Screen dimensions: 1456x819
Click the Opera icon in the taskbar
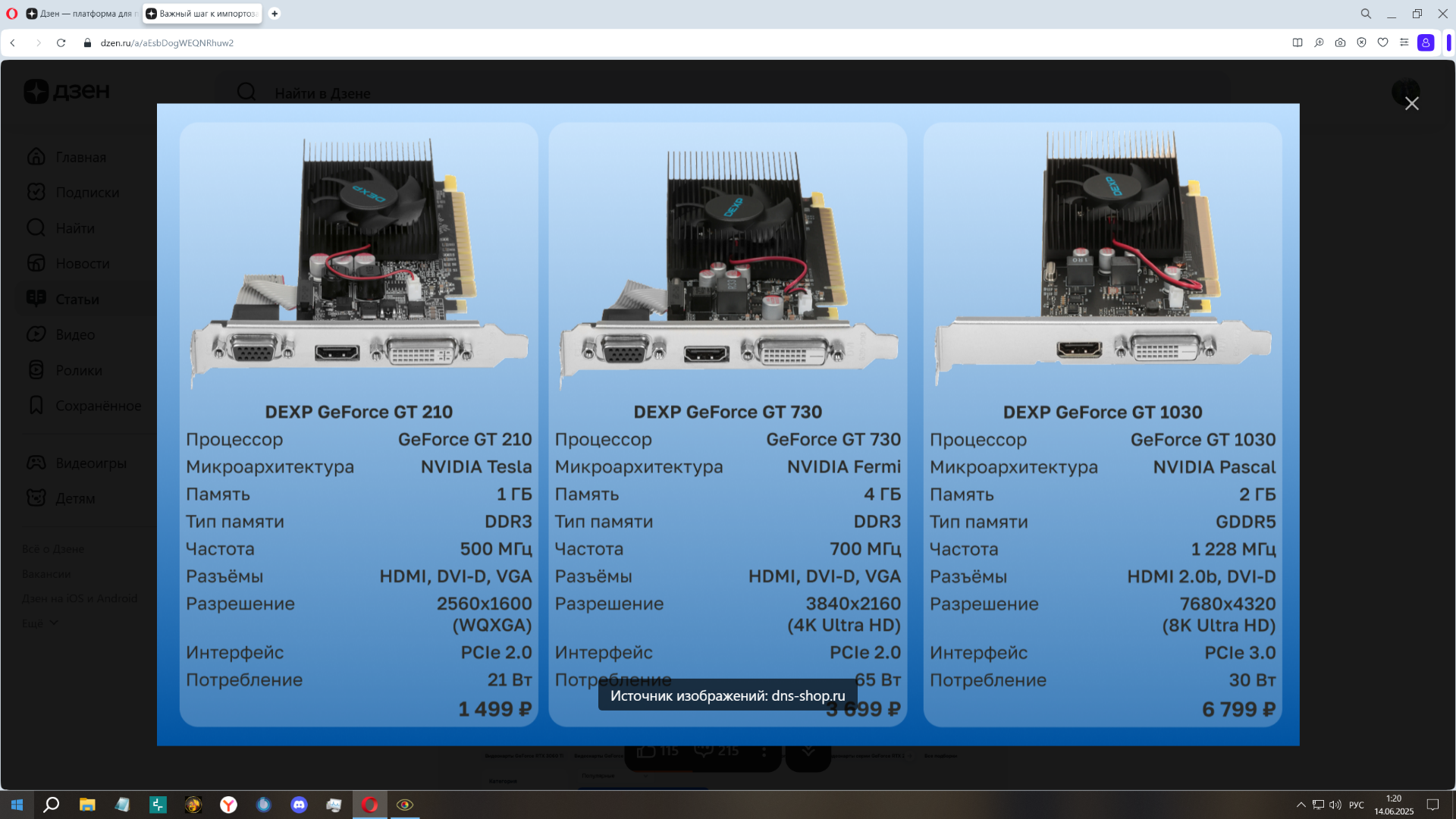click(x=369, y=805)
